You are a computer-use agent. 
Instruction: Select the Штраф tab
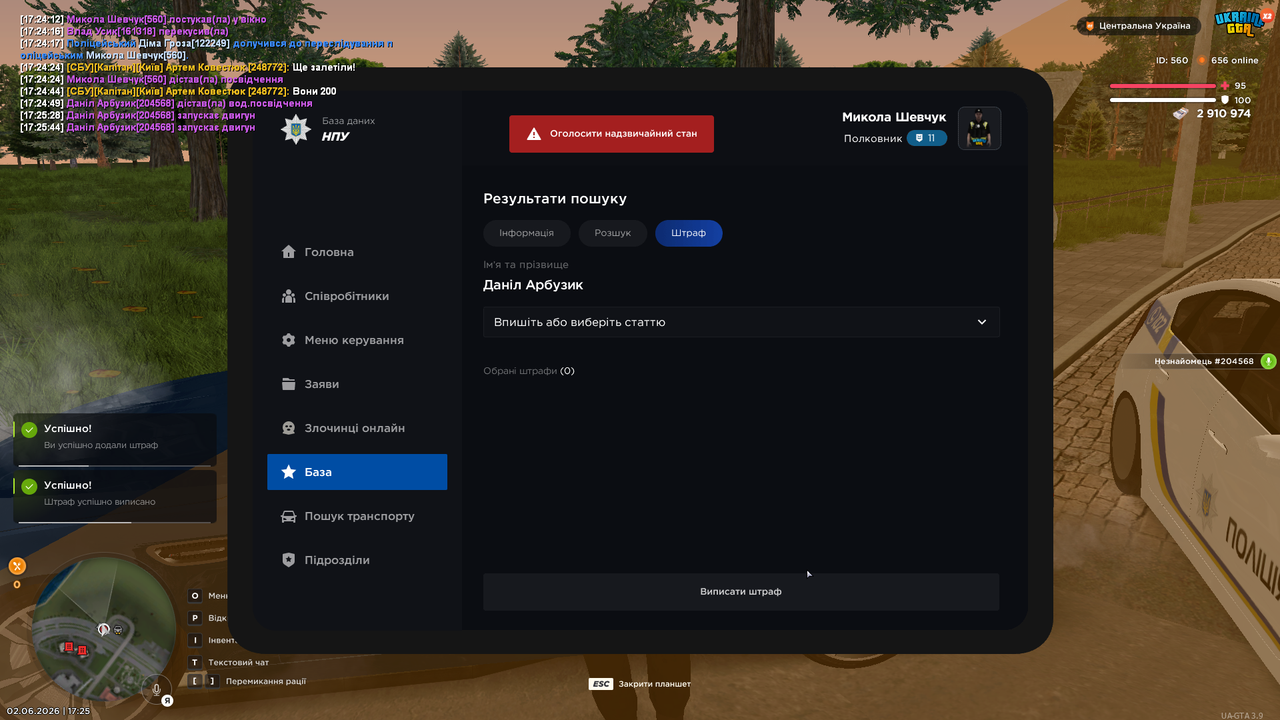tap(689, 233)
